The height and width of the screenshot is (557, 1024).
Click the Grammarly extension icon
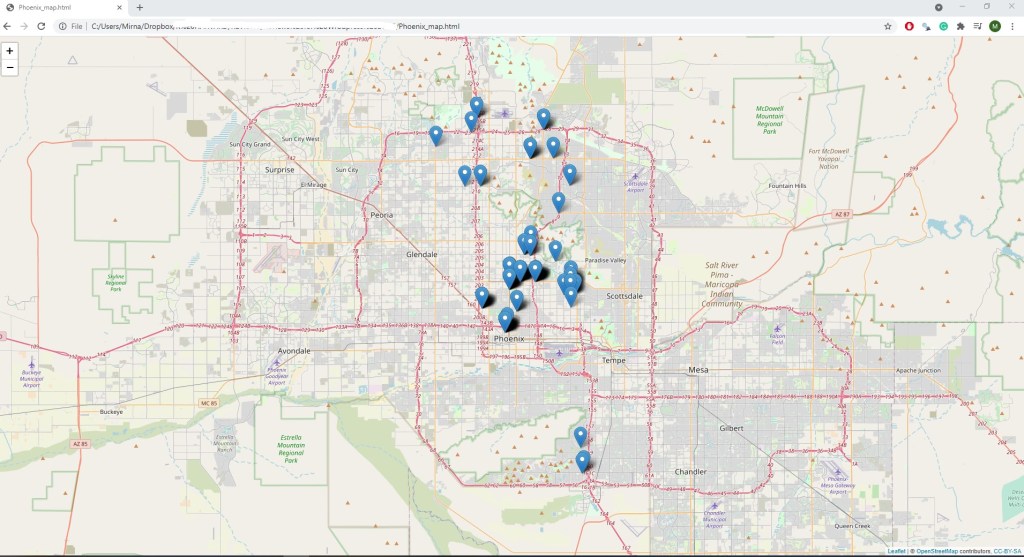(943, 26)
